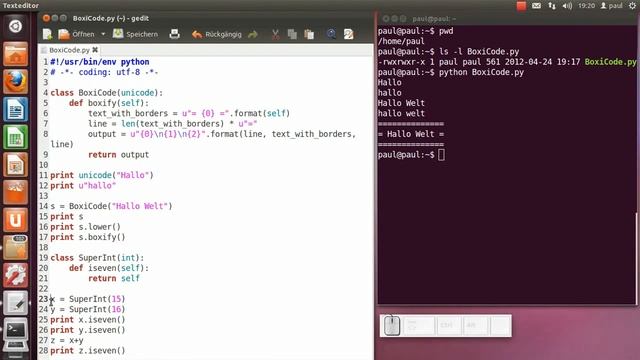The height and width of the screenshot is (360, 640).
Task: Paste from clipboard via the paste icon
Action: click(309, 34)
